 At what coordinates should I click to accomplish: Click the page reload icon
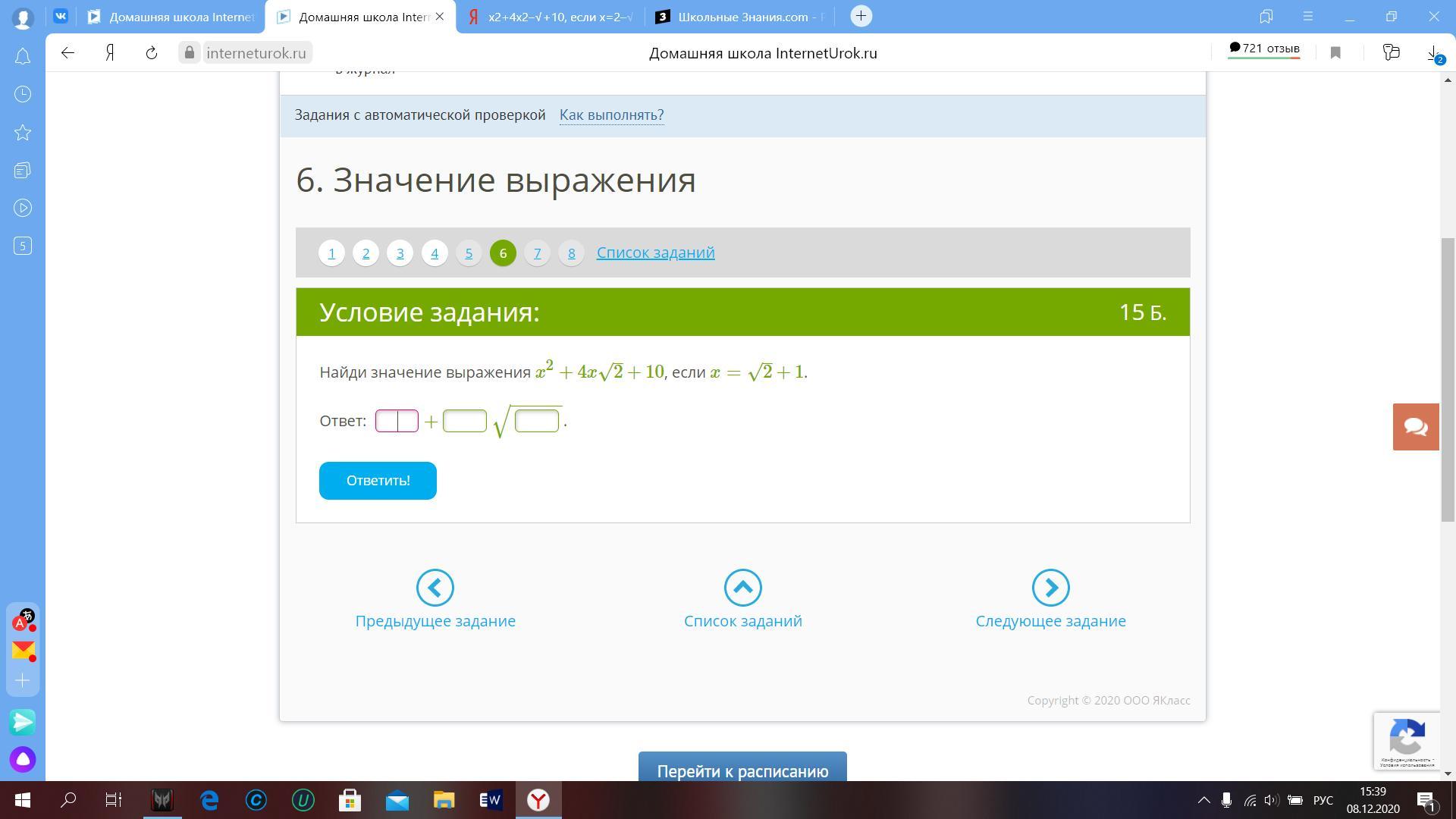[x=151, y=53]
